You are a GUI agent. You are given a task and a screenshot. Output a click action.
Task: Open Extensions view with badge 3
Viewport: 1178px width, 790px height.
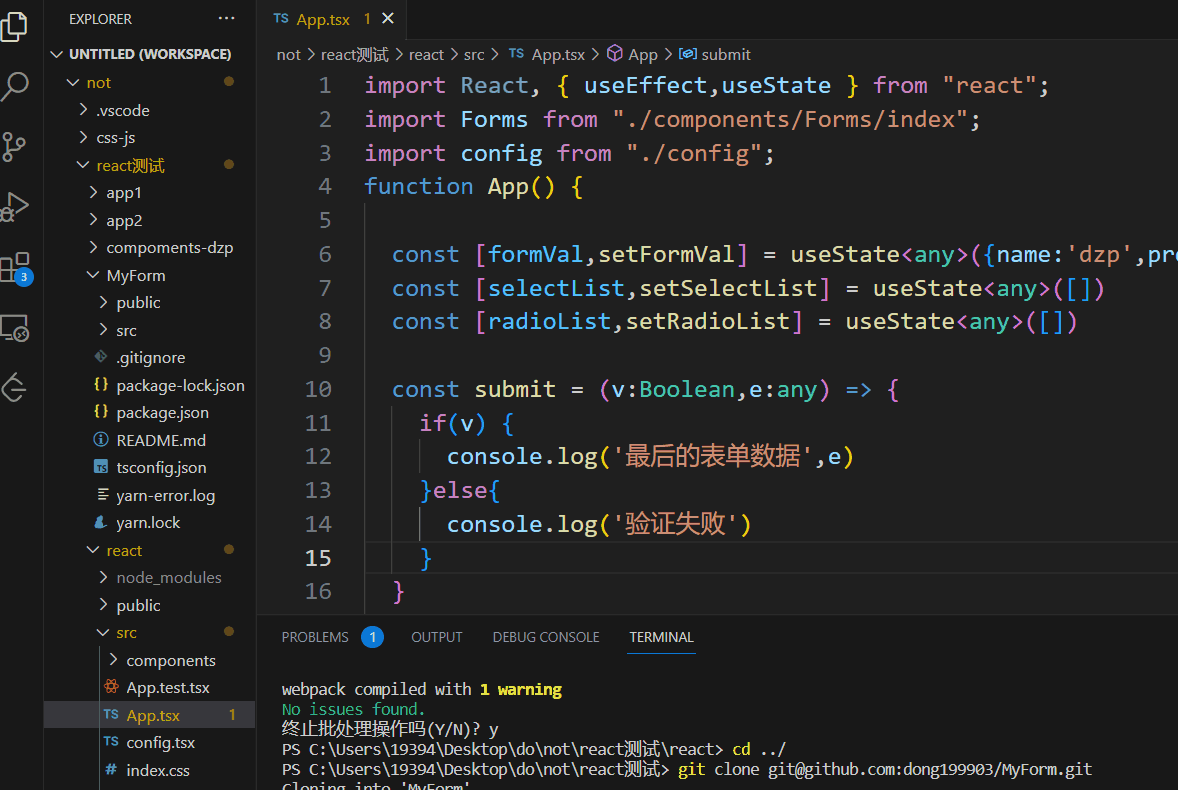click(x=16, y=267)
